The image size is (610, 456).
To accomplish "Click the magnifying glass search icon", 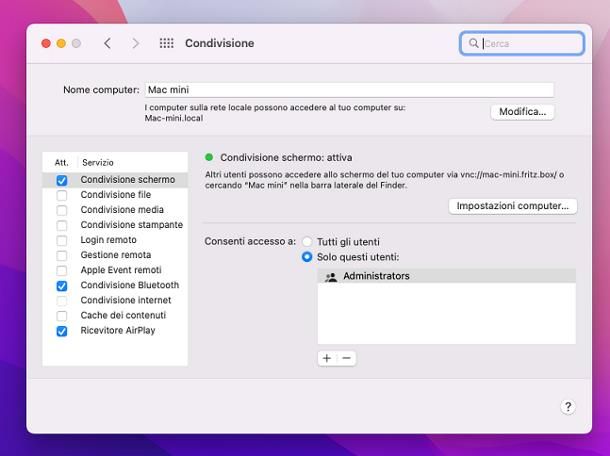I will click(x=473, y=43).
